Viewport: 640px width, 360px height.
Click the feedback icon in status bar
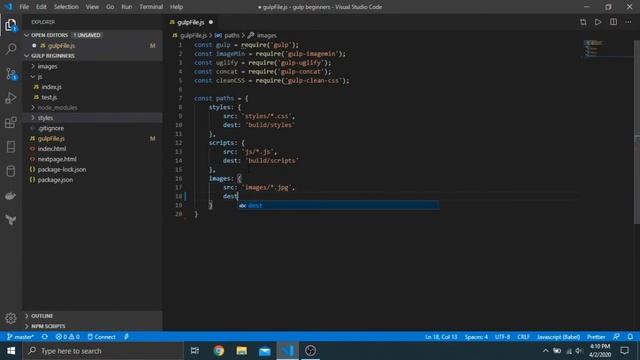point(616,337)
